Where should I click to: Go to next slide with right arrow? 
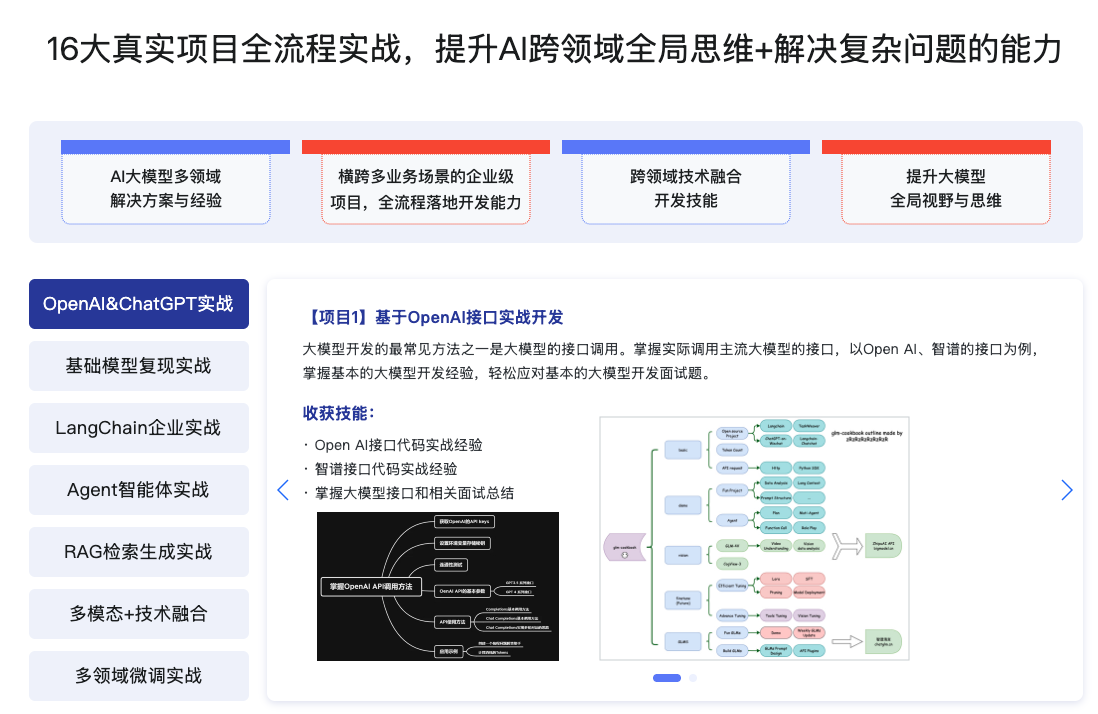[1066, 490]
